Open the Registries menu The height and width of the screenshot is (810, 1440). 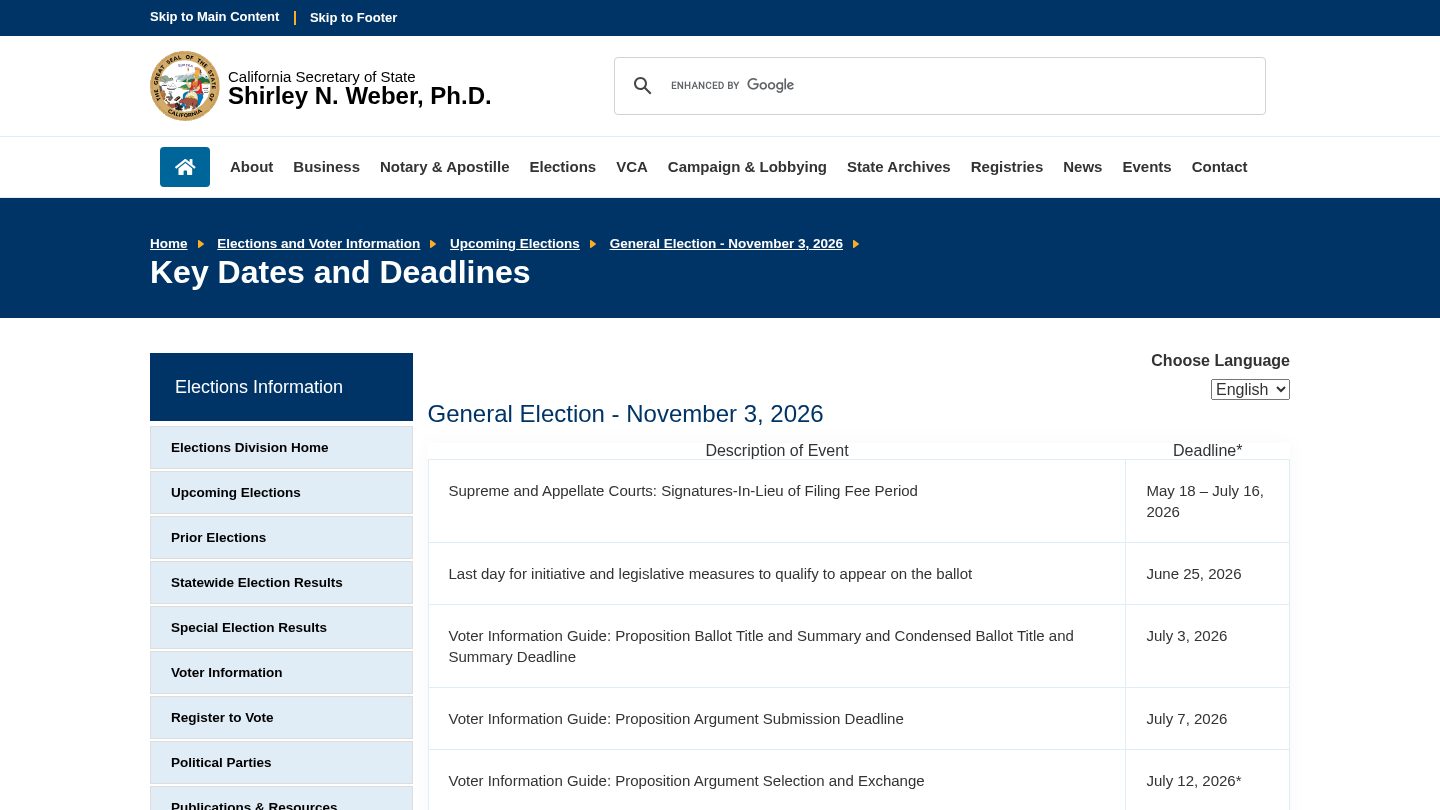pyautogui.click(x=1006, y=167)
